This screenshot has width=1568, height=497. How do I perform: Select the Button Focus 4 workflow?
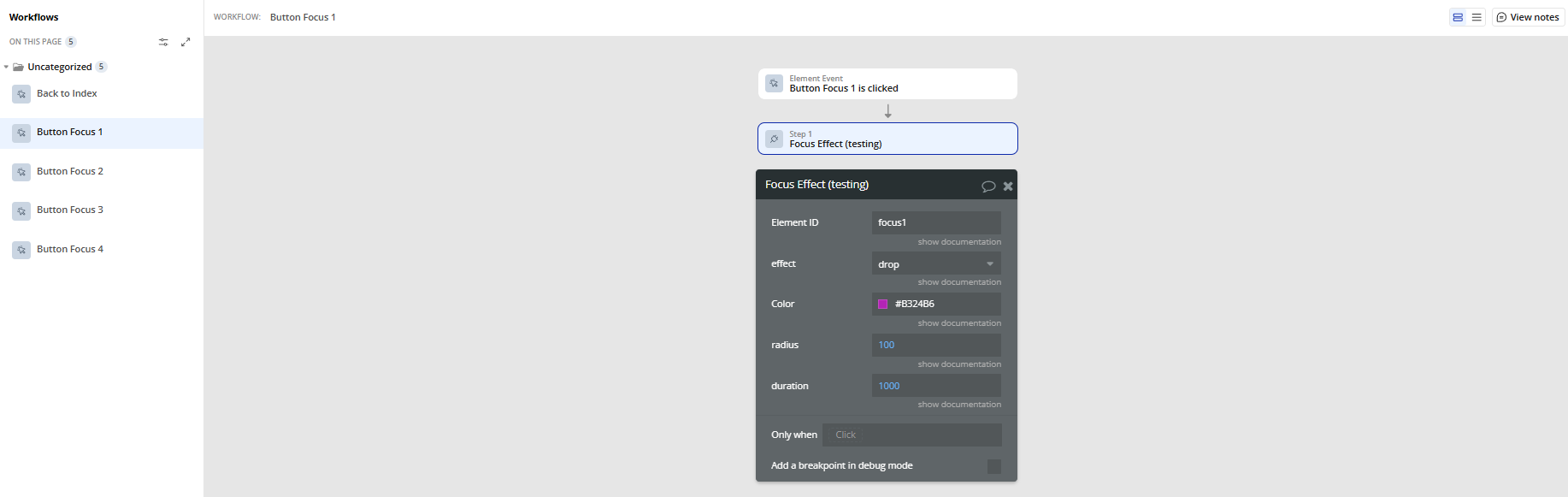[69, 249]
